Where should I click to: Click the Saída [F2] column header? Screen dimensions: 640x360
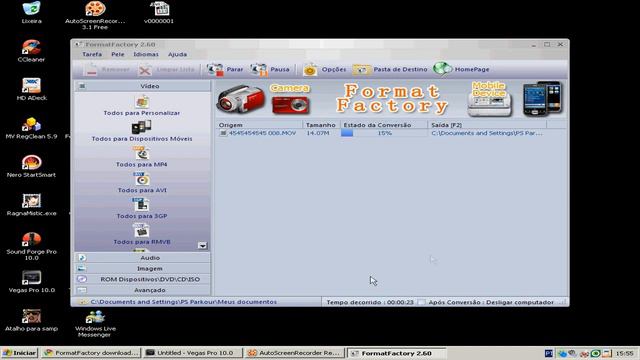click(x=487, y=125)
